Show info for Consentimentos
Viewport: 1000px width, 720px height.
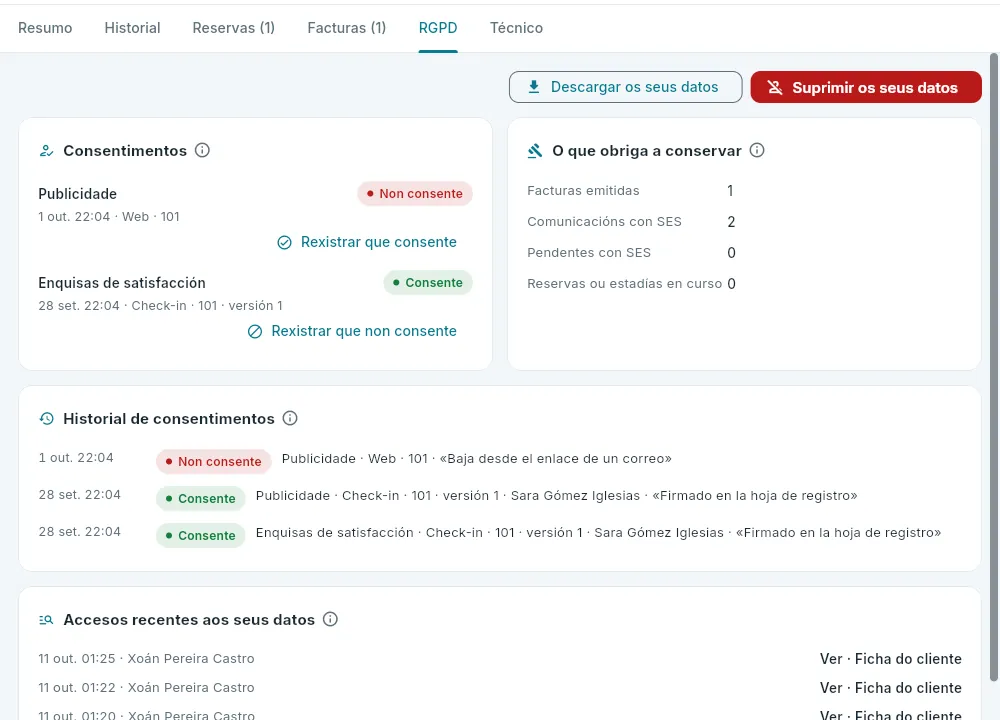click(202, 151)
